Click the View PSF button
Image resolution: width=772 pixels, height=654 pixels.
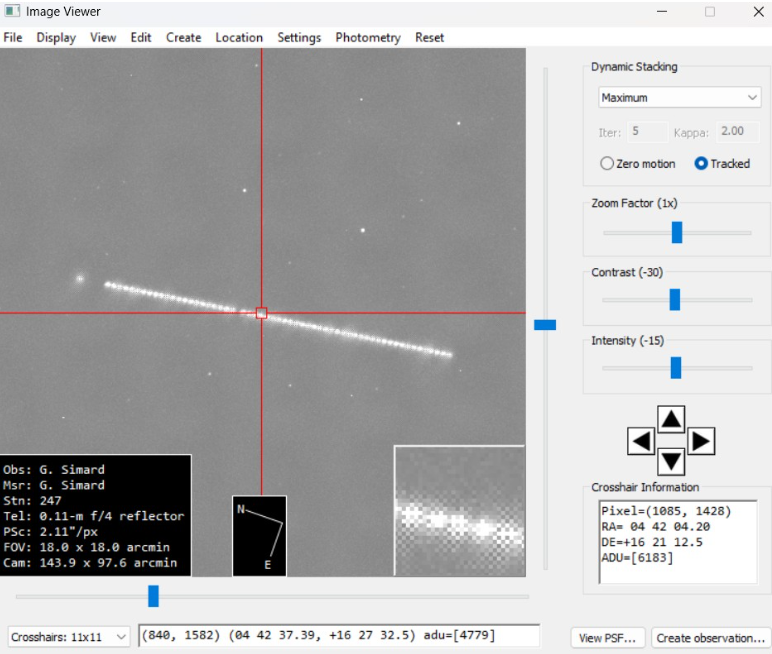pos(607,637)
